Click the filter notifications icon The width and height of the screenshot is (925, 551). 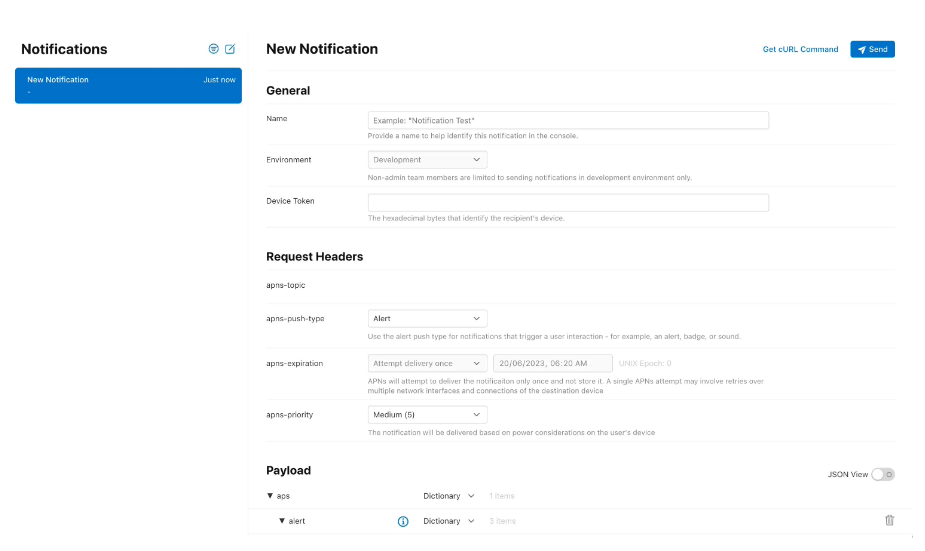click(x=213, y=49)
